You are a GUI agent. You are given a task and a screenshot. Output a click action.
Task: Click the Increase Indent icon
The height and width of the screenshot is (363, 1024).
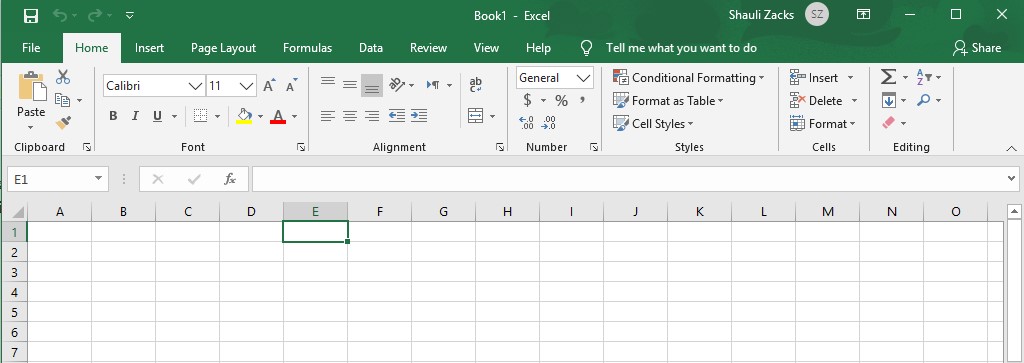(419, 116)
